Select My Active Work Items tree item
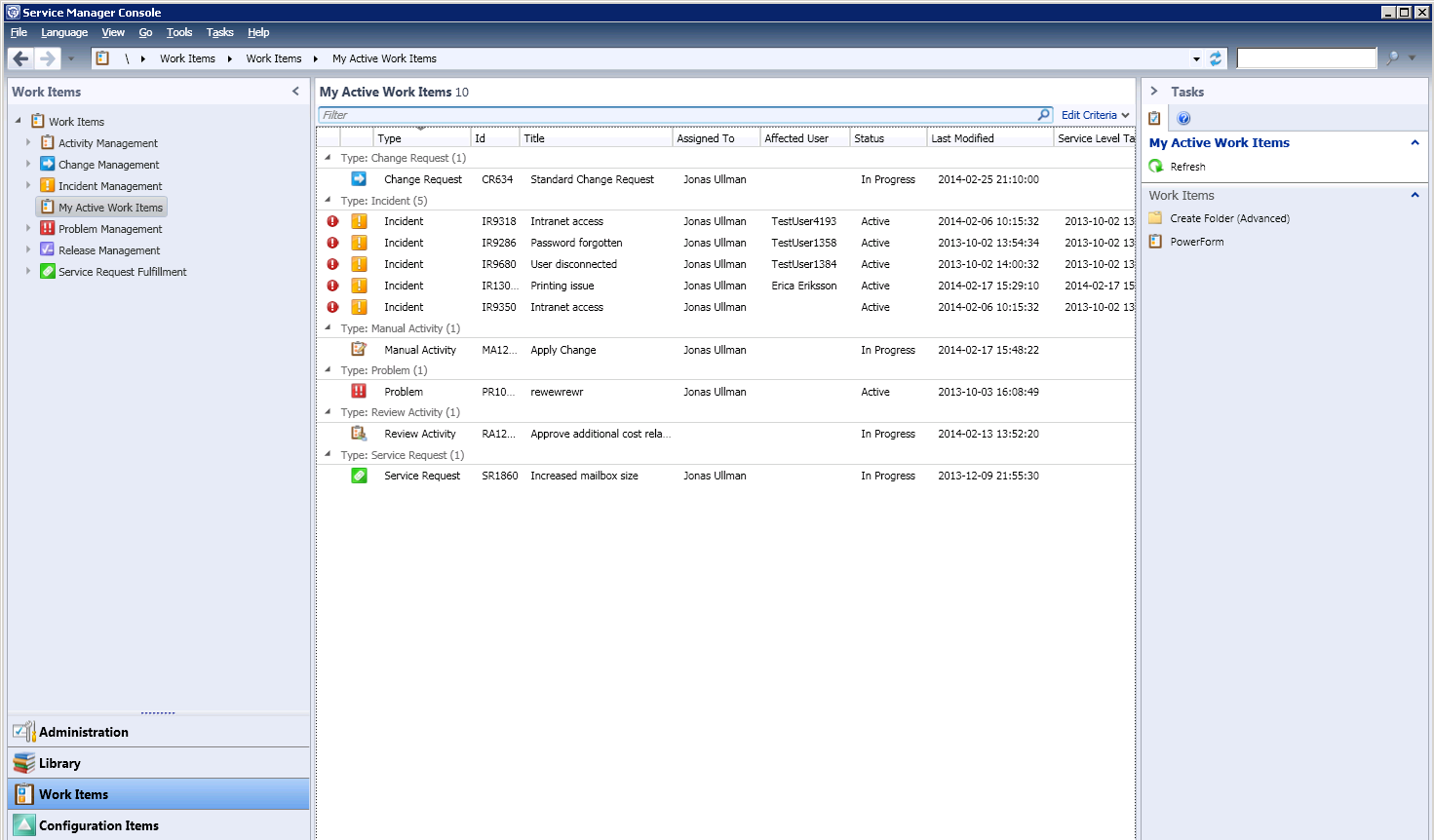The image size is (1434, 840). point(101,207)
